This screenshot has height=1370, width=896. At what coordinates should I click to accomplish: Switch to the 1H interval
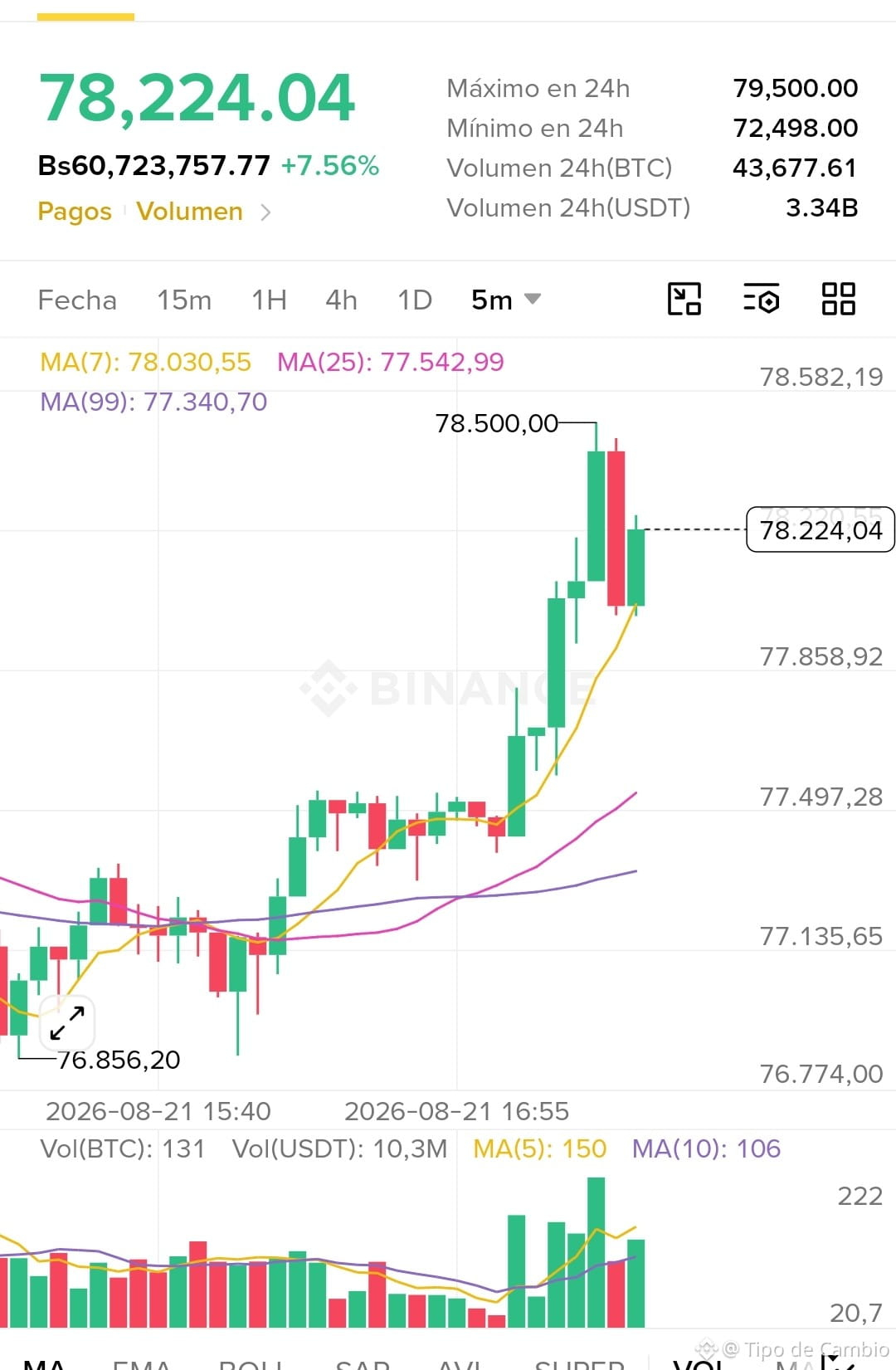point(269,300)
